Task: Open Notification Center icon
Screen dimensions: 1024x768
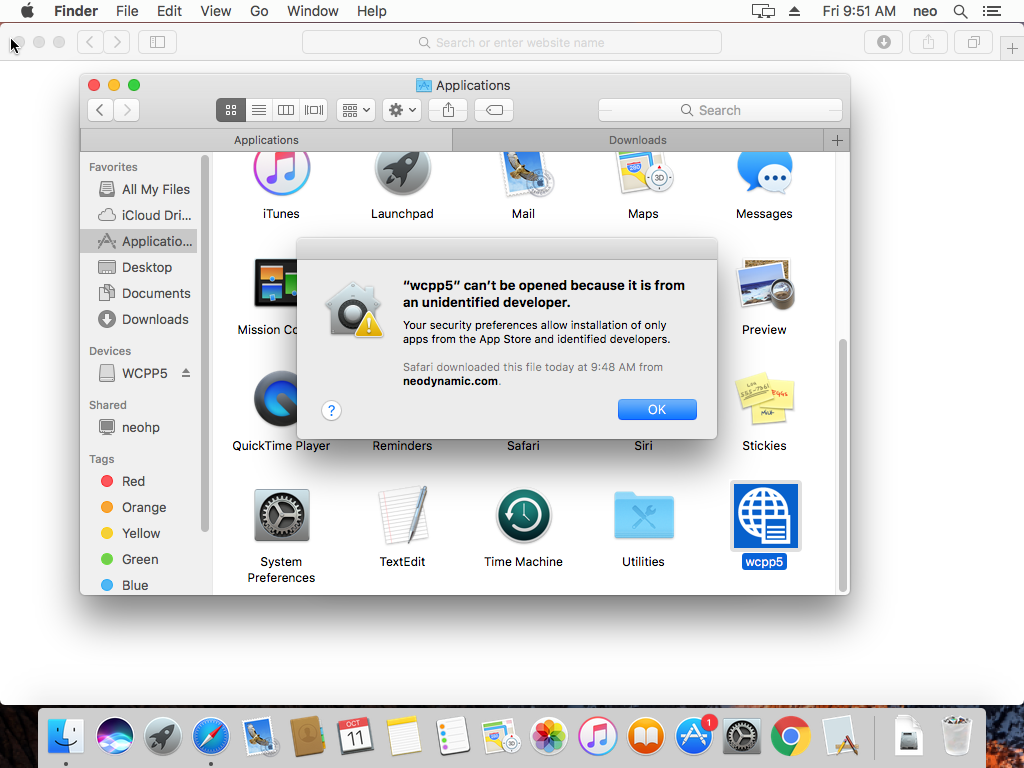Action: 992,11
